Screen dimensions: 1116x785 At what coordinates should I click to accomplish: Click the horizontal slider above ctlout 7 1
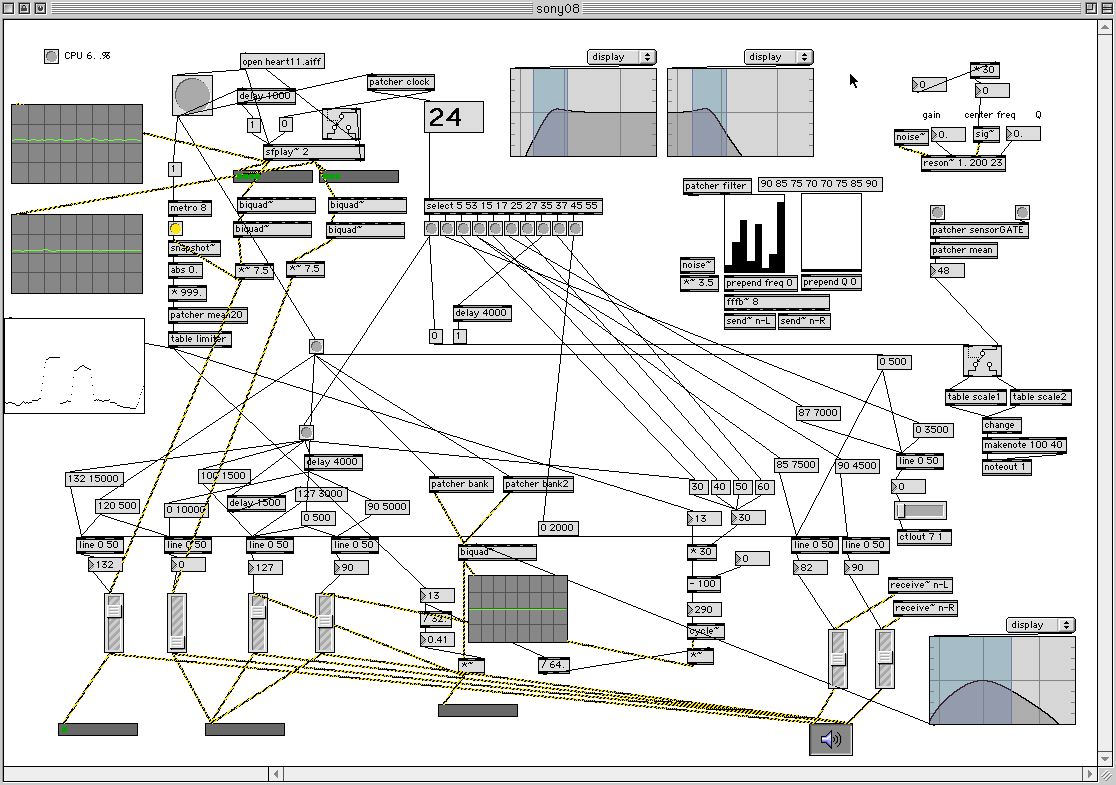click(920, 510)
